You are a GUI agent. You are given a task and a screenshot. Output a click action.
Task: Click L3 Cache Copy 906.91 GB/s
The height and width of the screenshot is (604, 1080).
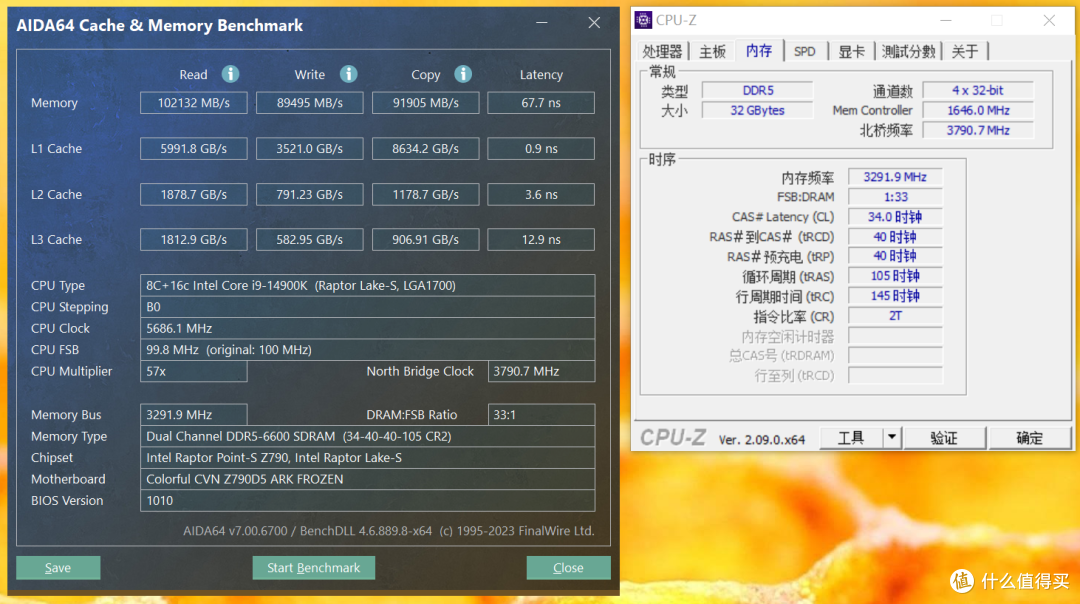pos(426,240)
